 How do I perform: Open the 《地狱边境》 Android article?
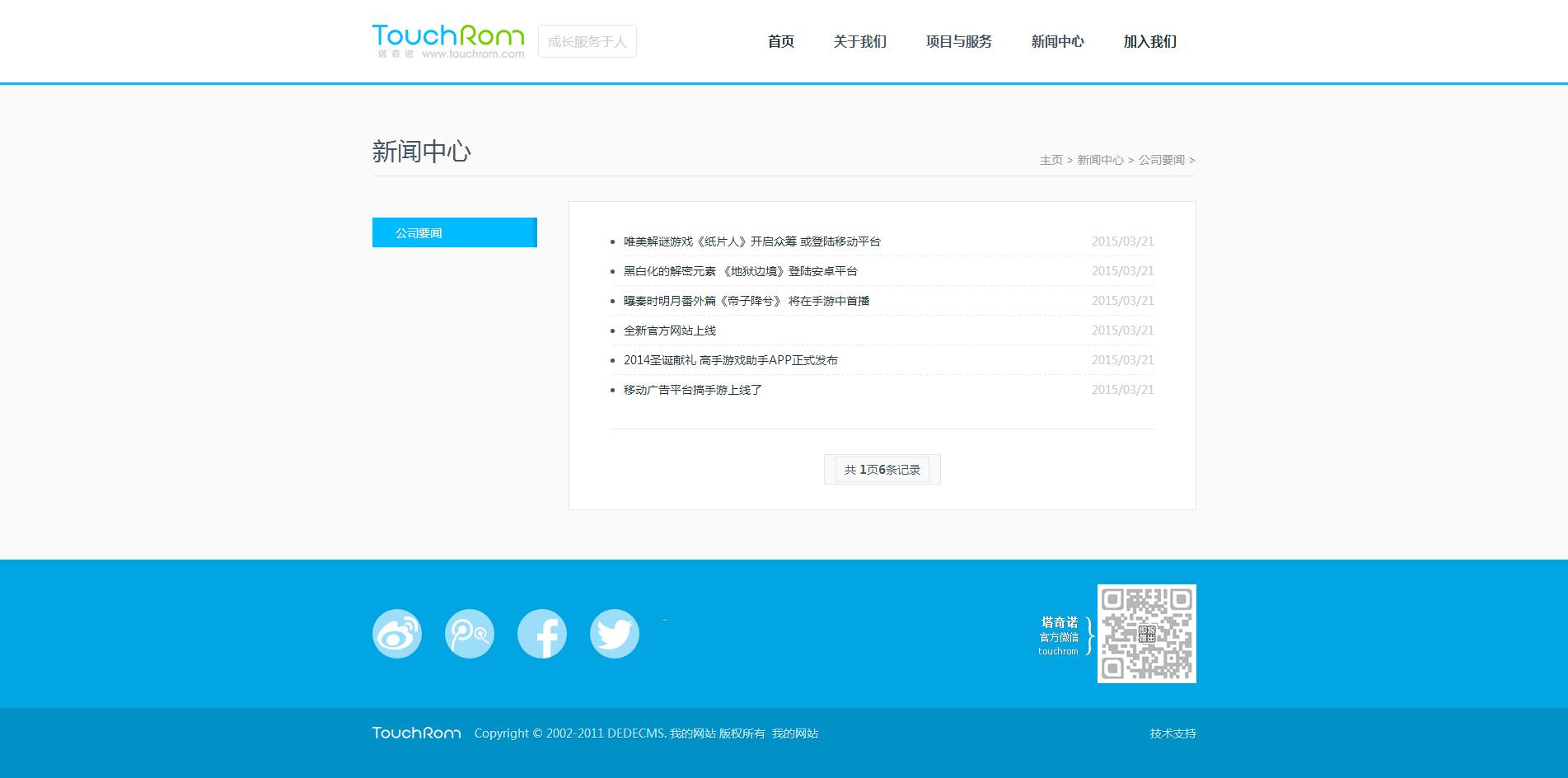pos(740,271)
